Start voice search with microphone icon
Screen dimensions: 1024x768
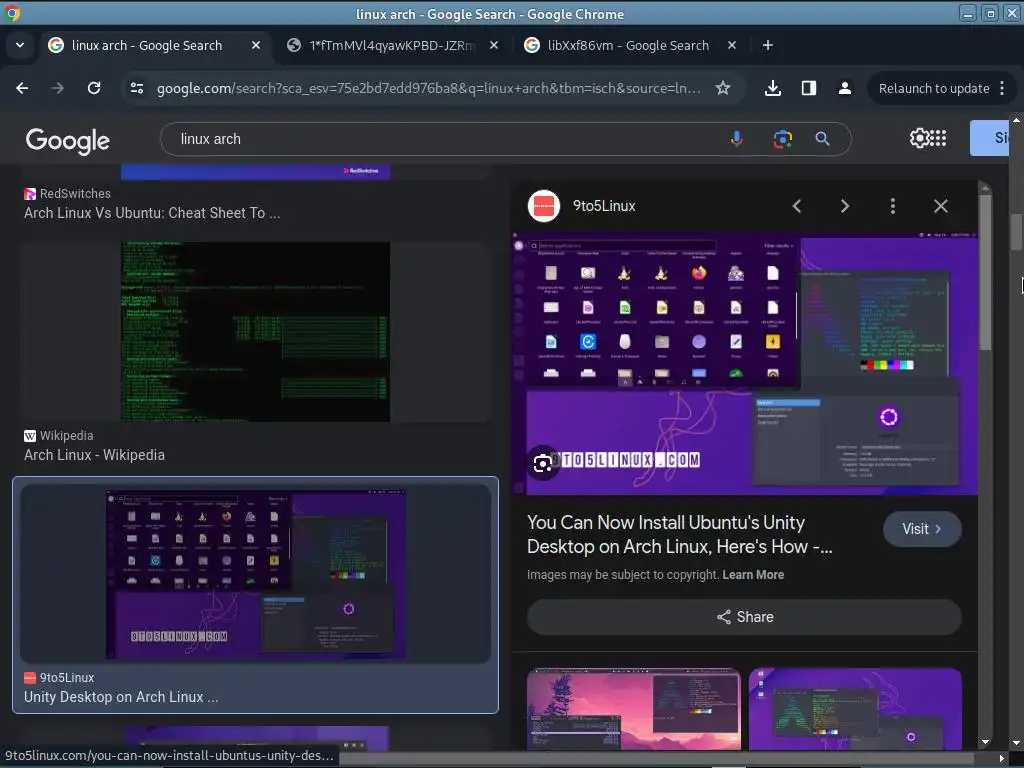(737, 138)
